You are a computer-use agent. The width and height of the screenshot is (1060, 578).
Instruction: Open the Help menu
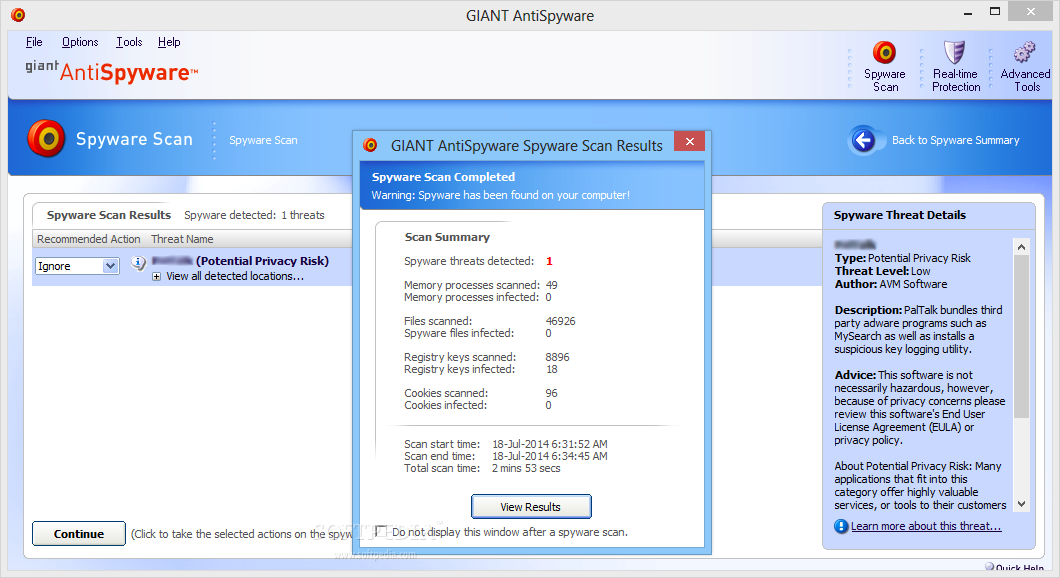169,42
